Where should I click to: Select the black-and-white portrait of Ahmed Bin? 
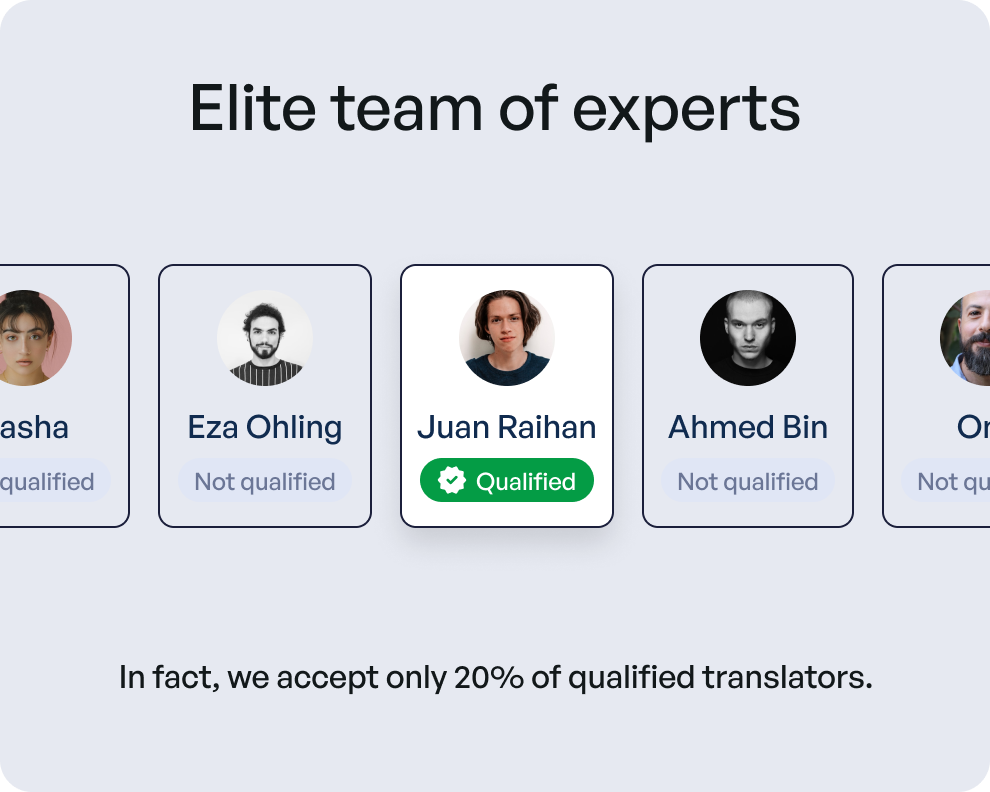[x=747, y=338]
